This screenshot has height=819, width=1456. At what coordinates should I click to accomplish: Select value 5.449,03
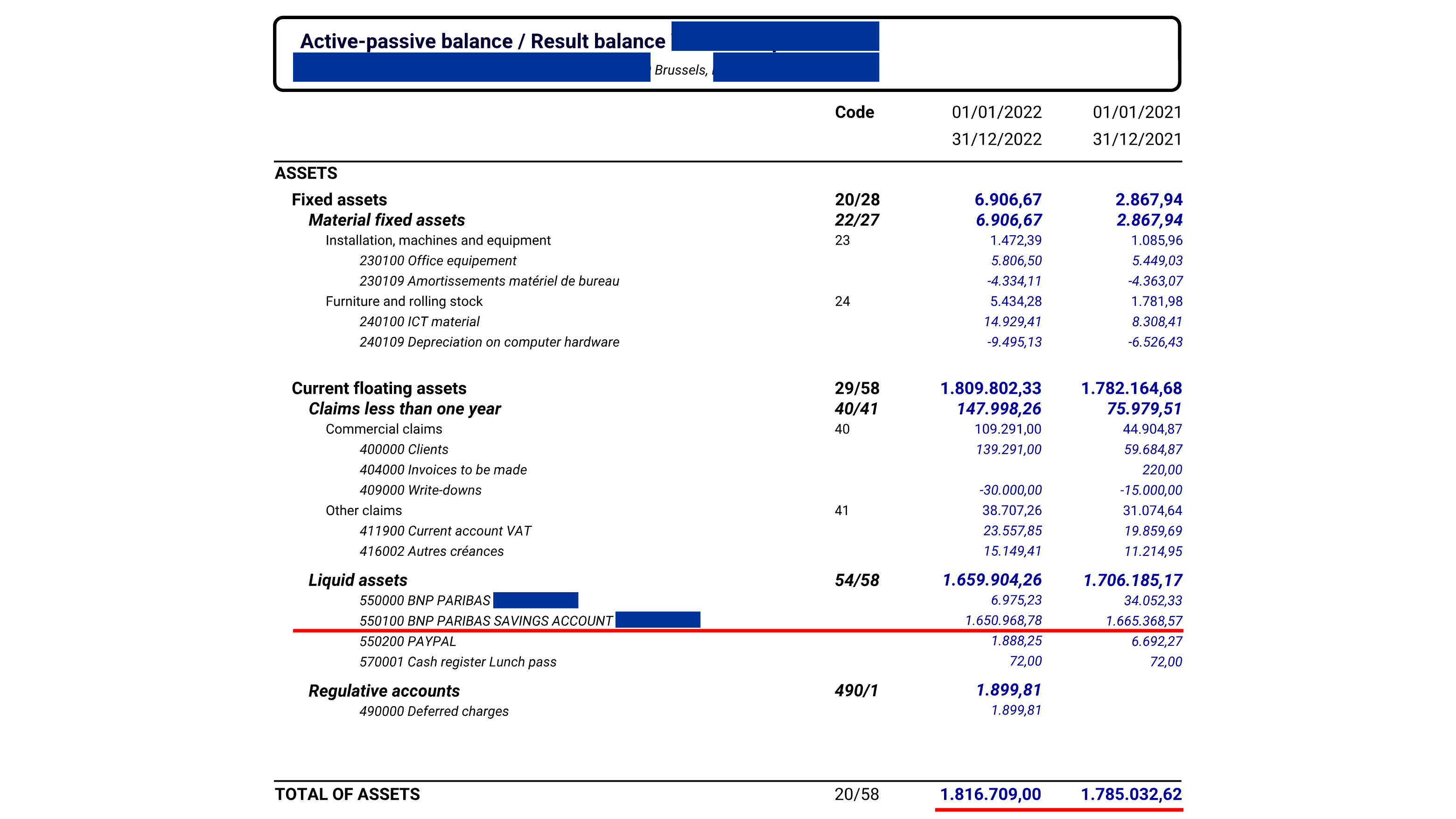[x=1157, y=260]
